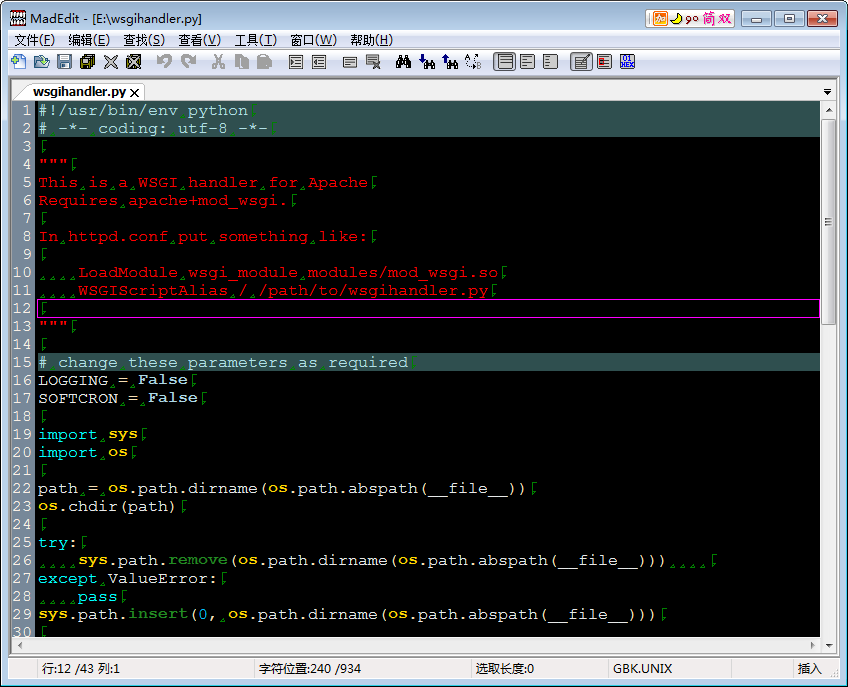Click the vertical scrollbar up arrow

pyautogui.click(x=828, y=110)
